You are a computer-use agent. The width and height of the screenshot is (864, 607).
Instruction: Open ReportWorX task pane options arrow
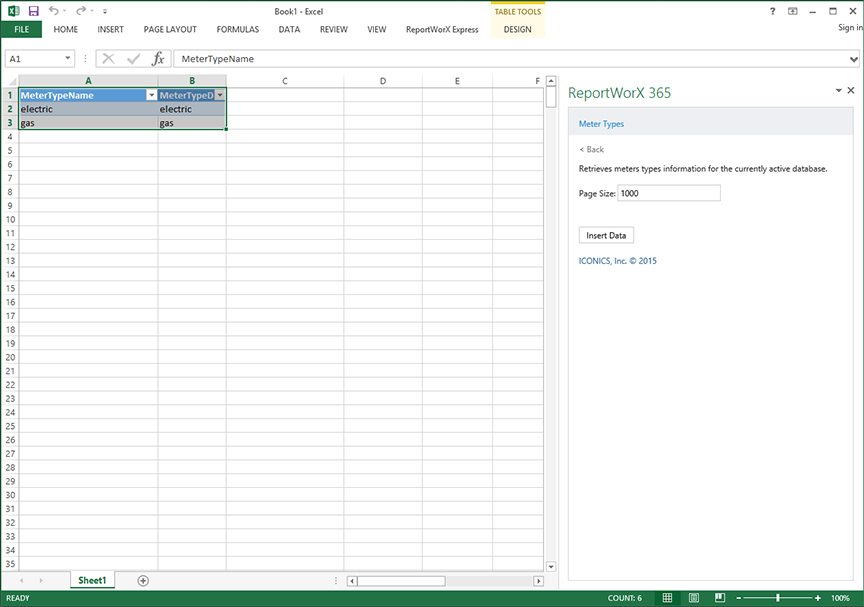pos(838,91)
